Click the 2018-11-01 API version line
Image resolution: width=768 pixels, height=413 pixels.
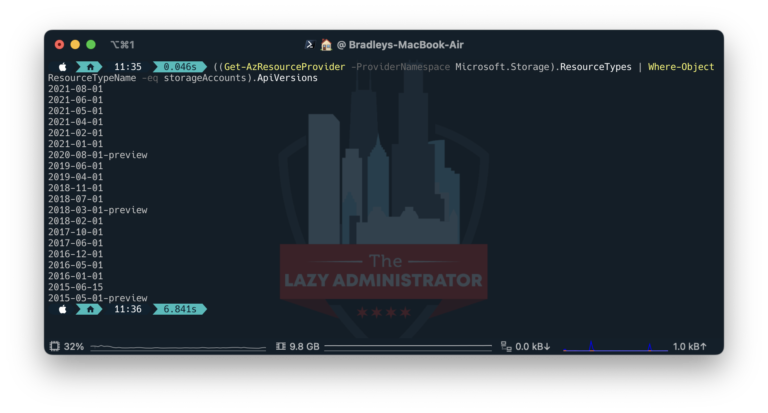click(x=75, y=188)
